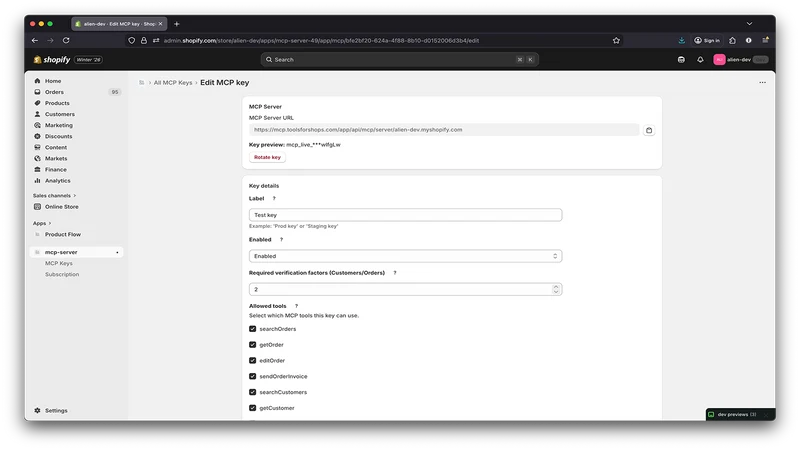The height and width of the screenshot is (450, 800).
Task: Reload the browser page
Action: click(x=66, y=40)
